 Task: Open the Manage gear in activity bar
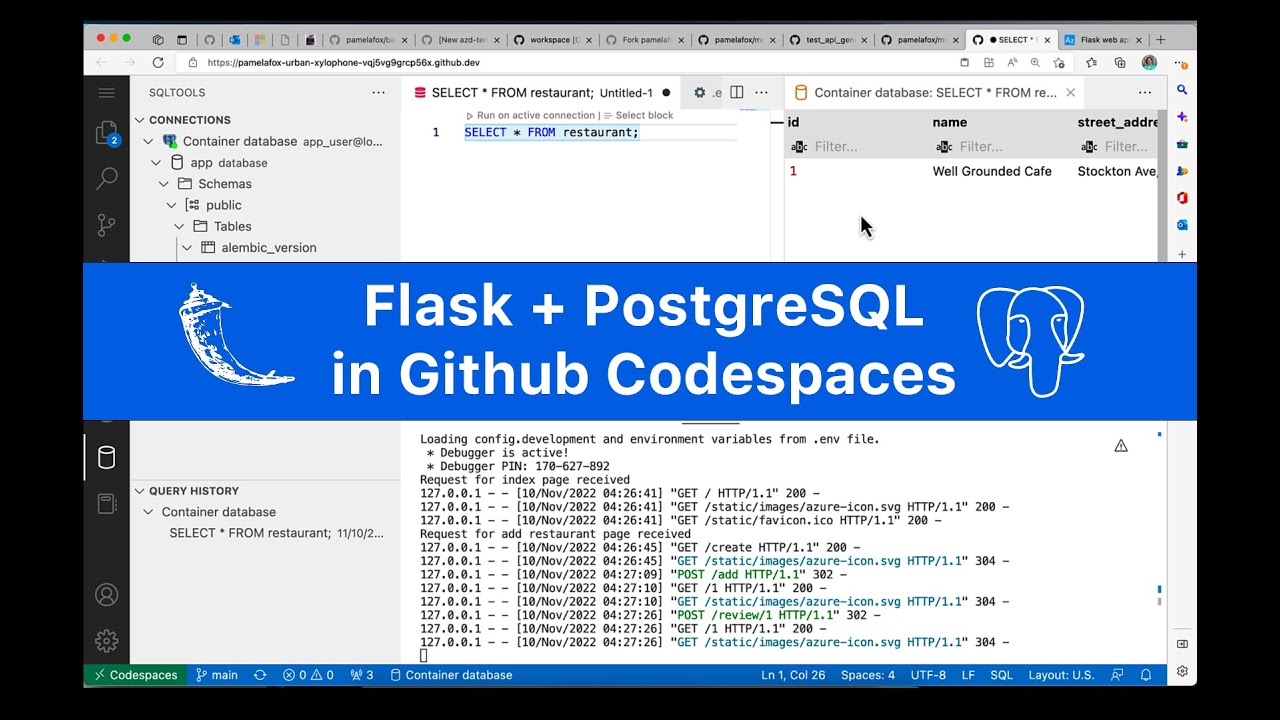(106, 641)
